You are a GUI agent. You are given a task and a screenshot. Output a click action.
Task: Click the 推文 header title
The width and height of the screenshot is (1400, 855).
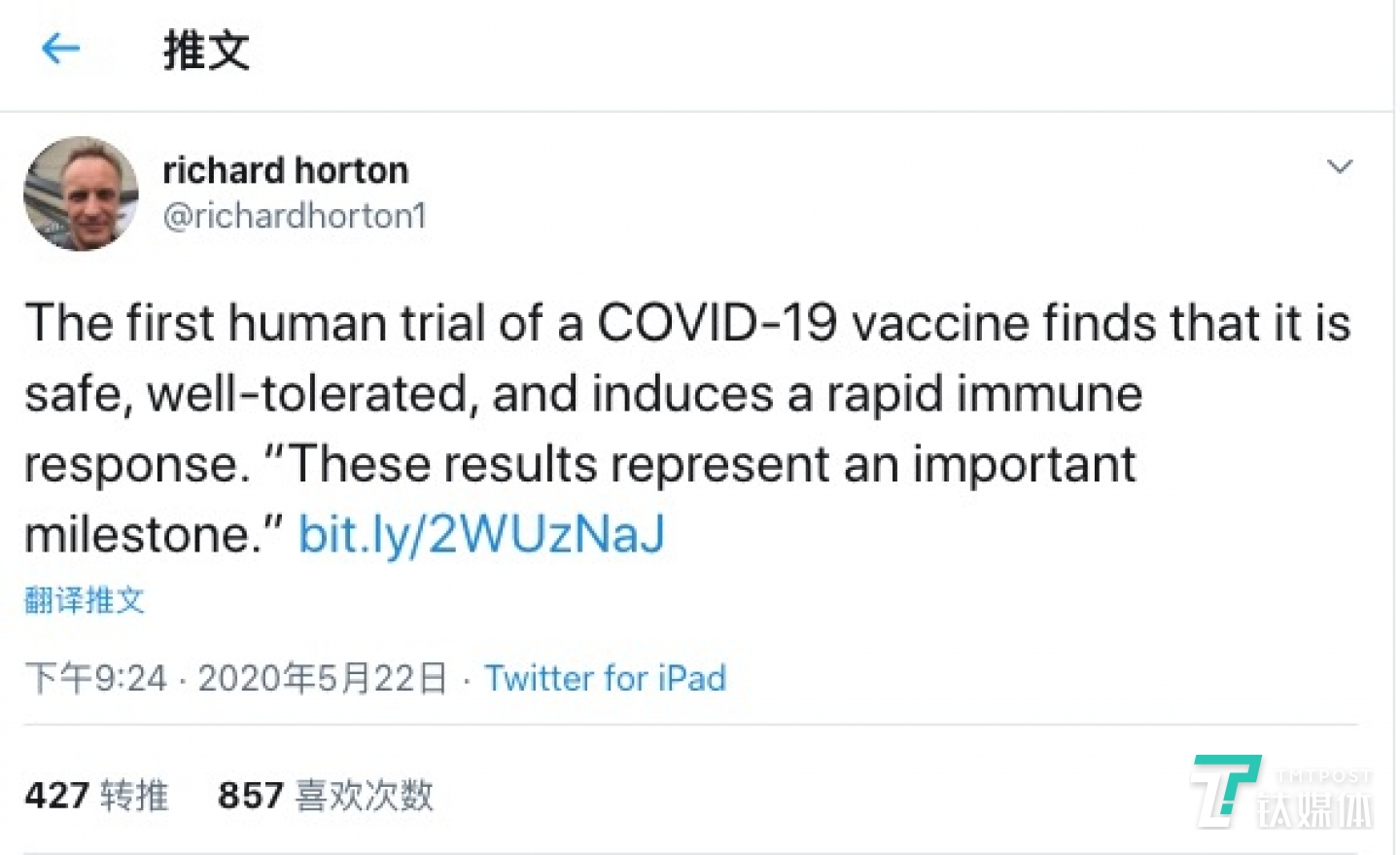point(206,50)
